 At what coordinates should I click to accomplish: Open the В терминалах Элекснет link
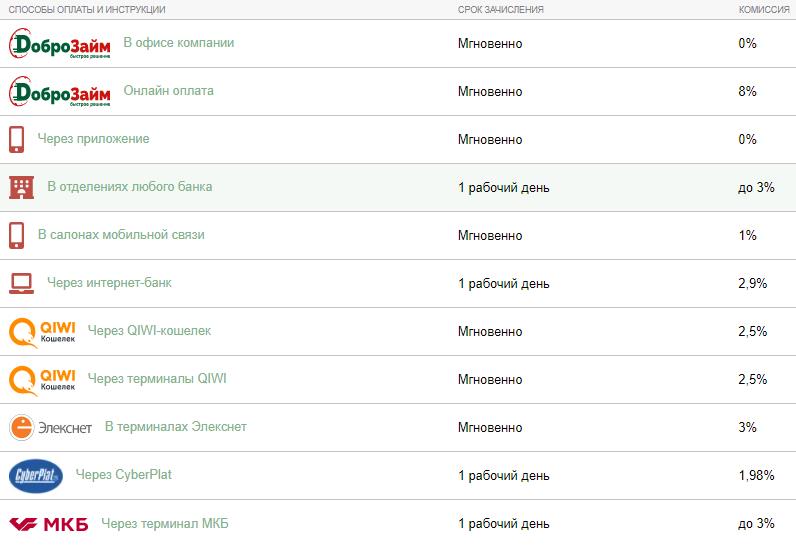(176, 427)
